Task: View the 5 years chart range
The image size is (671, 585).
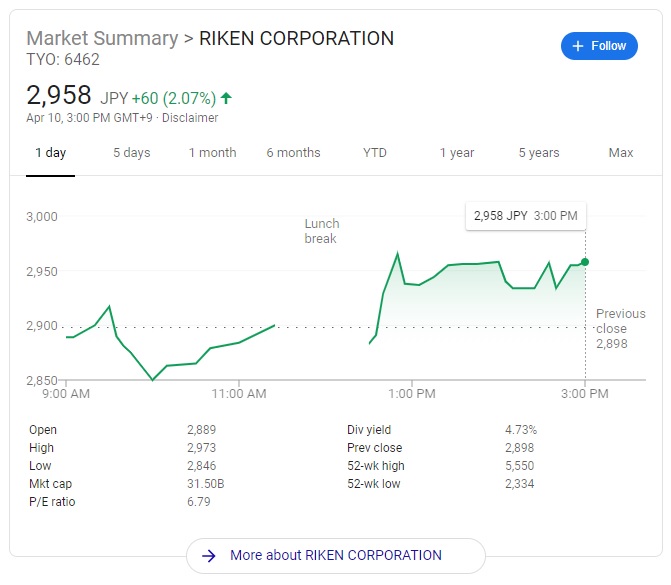Action: tap(538, 153)
